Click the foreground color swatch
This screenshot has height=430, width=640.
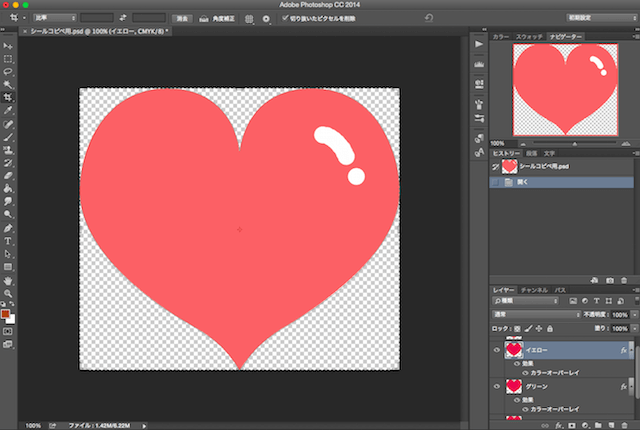(5, 314)
